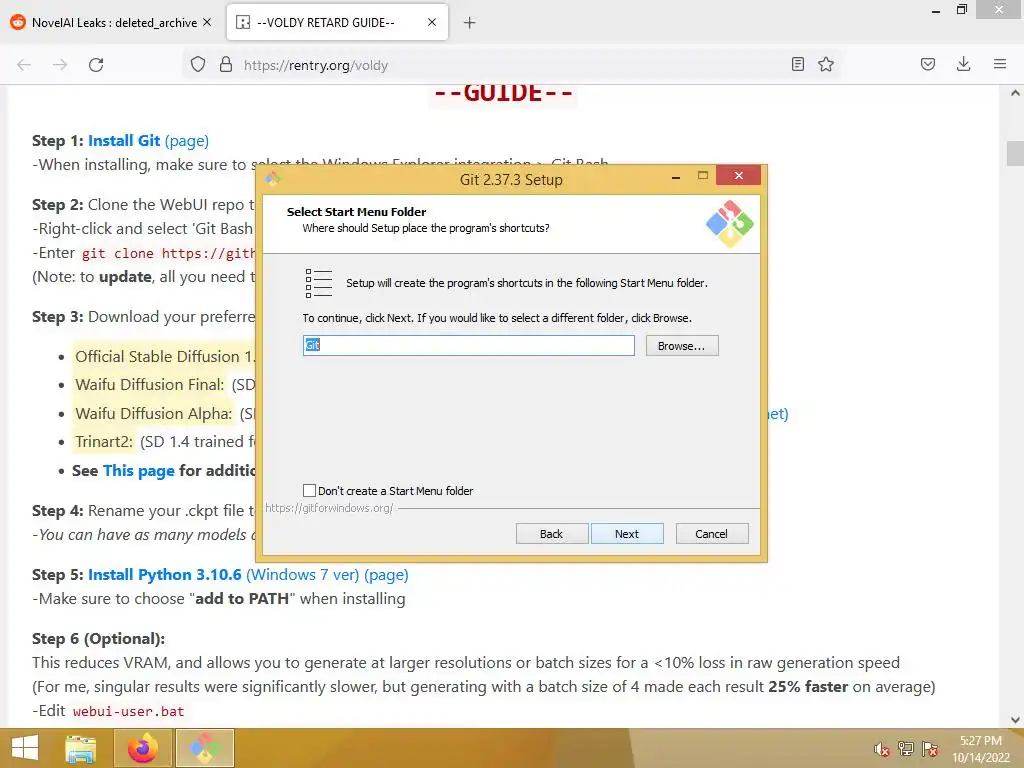The width and height of the screenshot is (1024, 768).
Task: Close the VOLDY RETARD GUIDE tab
Action: 432,22
